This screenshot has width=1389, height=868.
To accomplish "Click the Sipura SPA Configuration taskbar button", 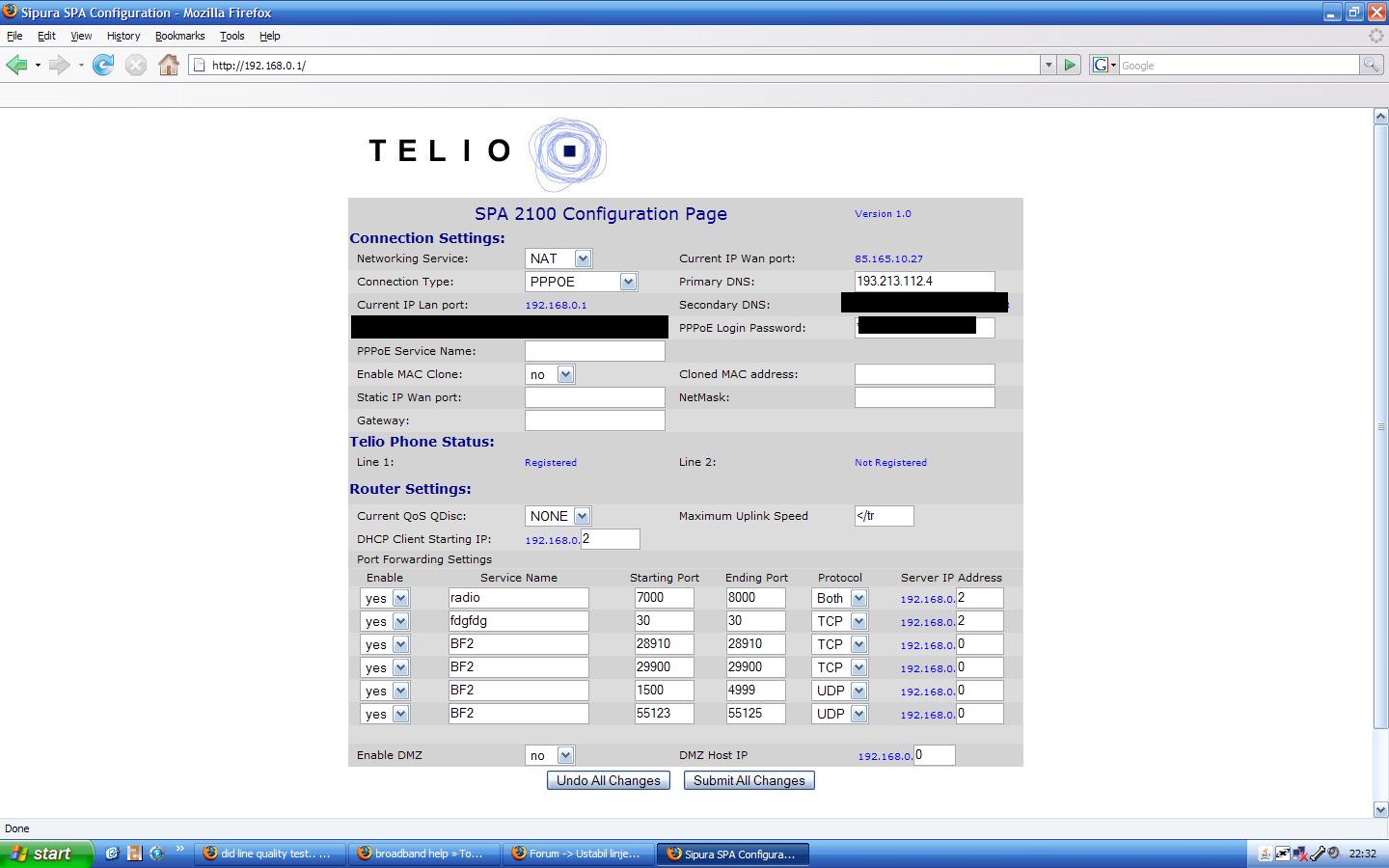I will point(732,854).
